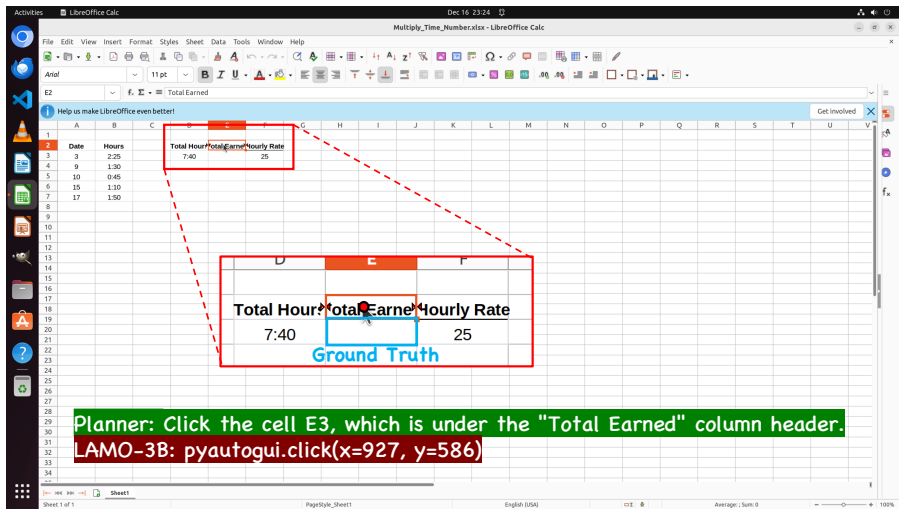Dismiss the Help us infobar
905x515 pixels.
pos(871,111)
